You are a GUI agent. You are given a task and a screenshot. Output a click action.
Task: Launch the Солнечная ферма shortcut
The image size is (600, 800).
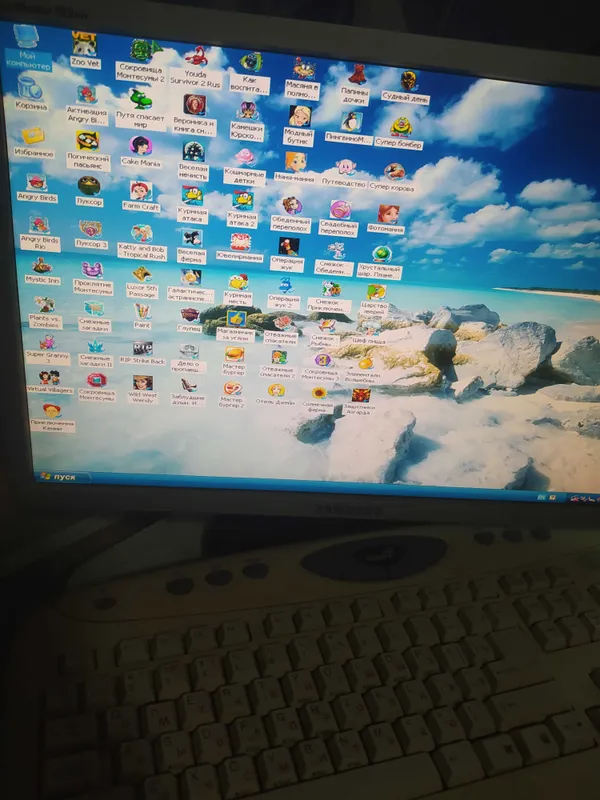(x=319, y=399)
